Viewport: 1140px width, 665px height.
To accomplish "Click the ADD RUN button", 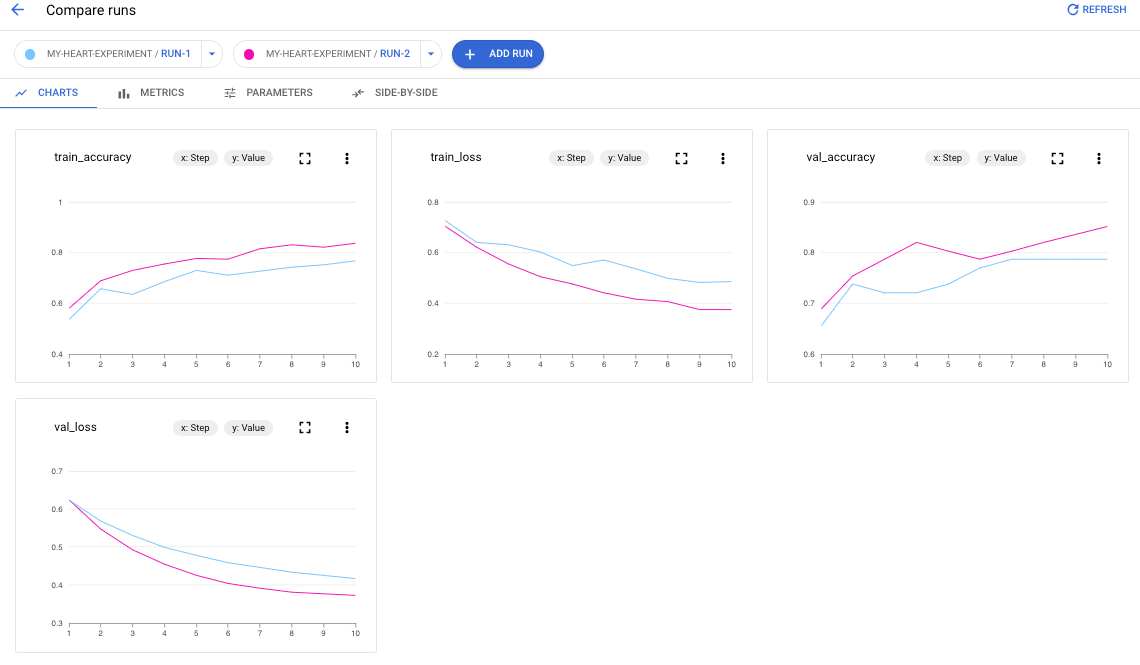I will point(498,54).
